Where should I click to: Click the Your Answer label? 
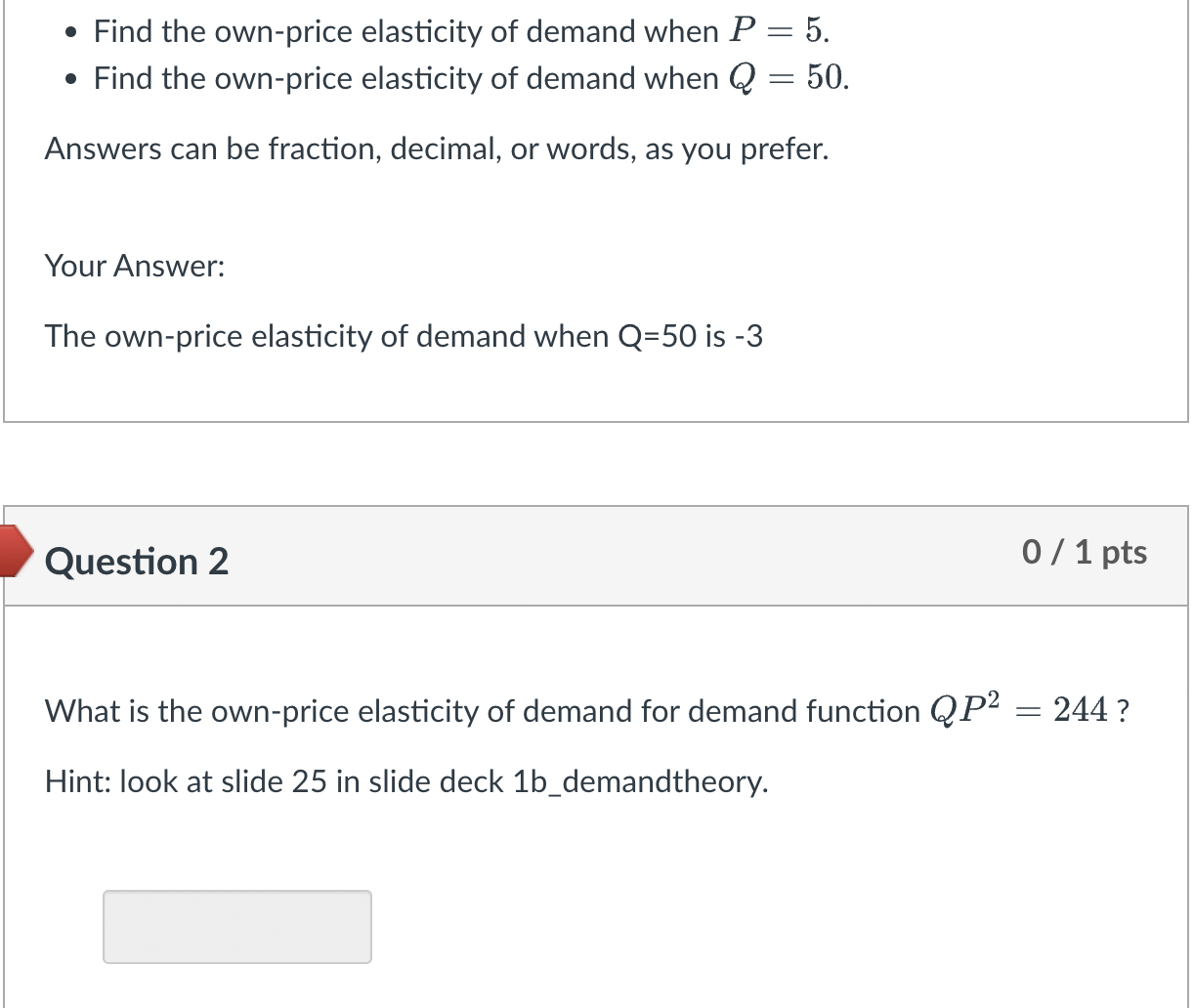click(x=135, y=266)
